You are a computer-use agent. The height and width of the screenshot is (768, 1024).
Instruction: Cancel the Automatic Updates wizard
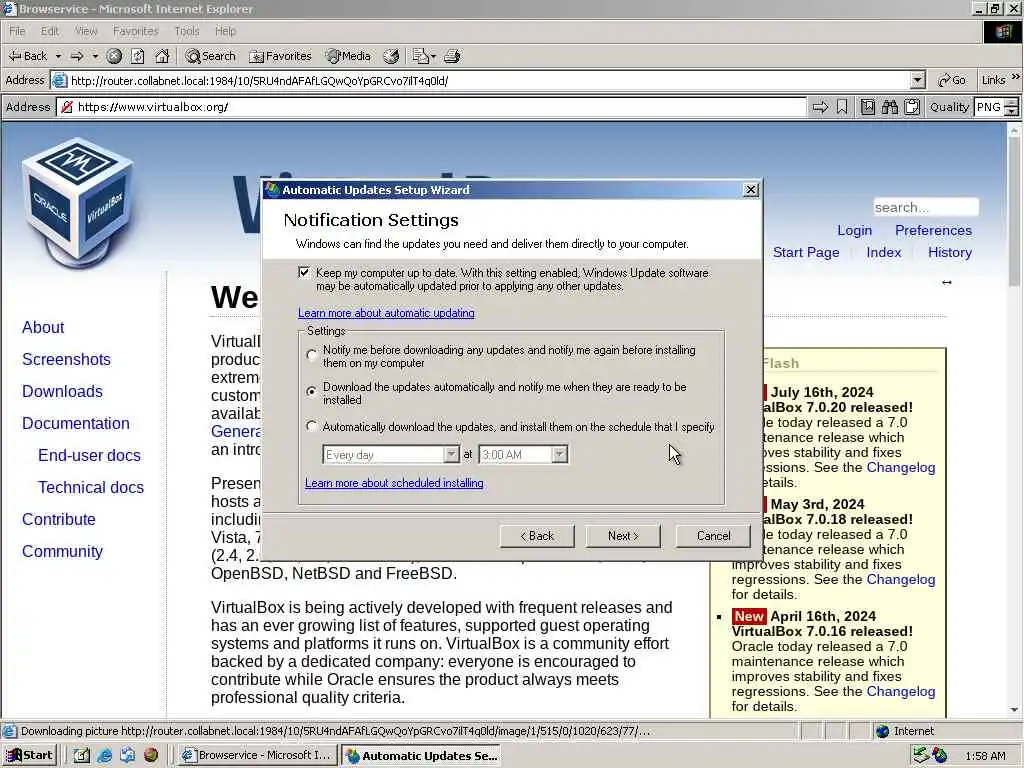point(713,536)
